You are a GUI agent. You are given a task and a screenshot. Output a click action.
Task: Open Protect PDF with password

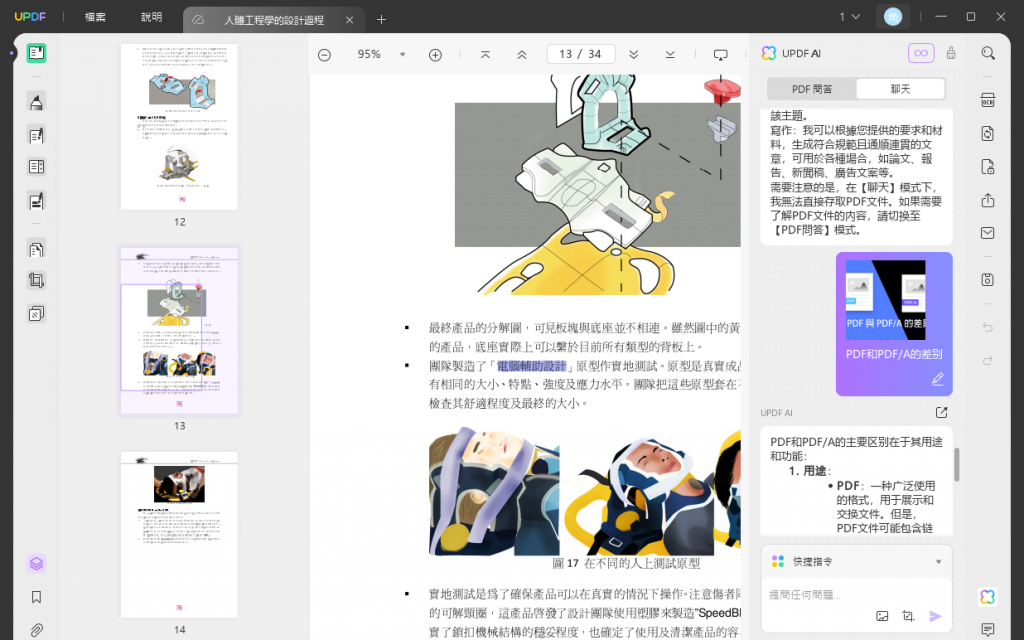(x=988, y=167)
